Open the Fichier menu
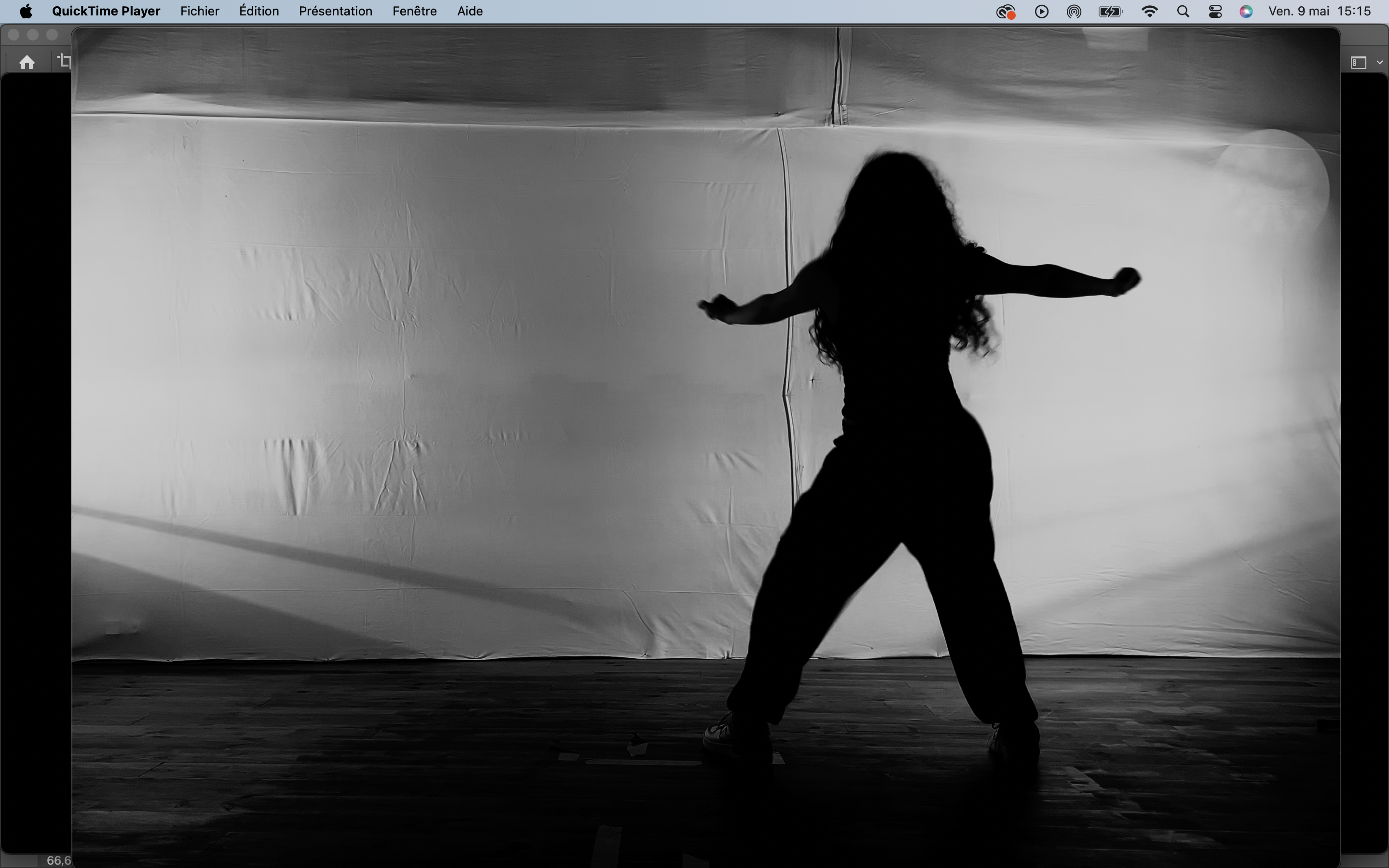This screenshot has height=868, width=1389. 199,12
